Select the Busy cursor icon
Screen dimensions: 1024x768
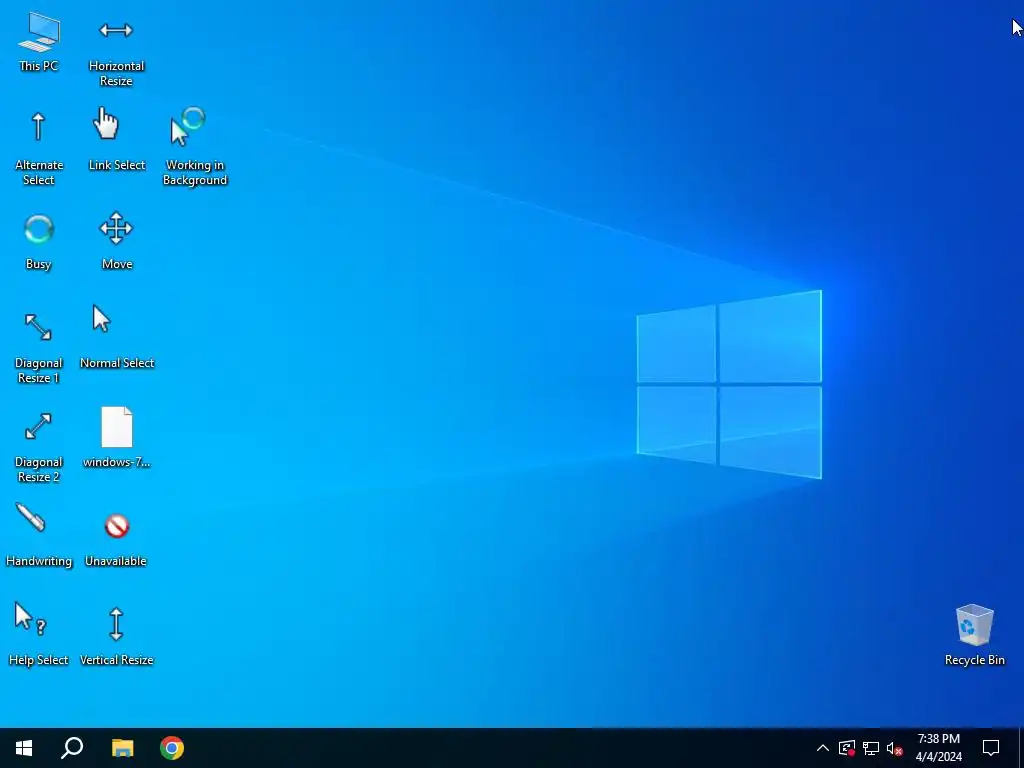pos(39,229)
